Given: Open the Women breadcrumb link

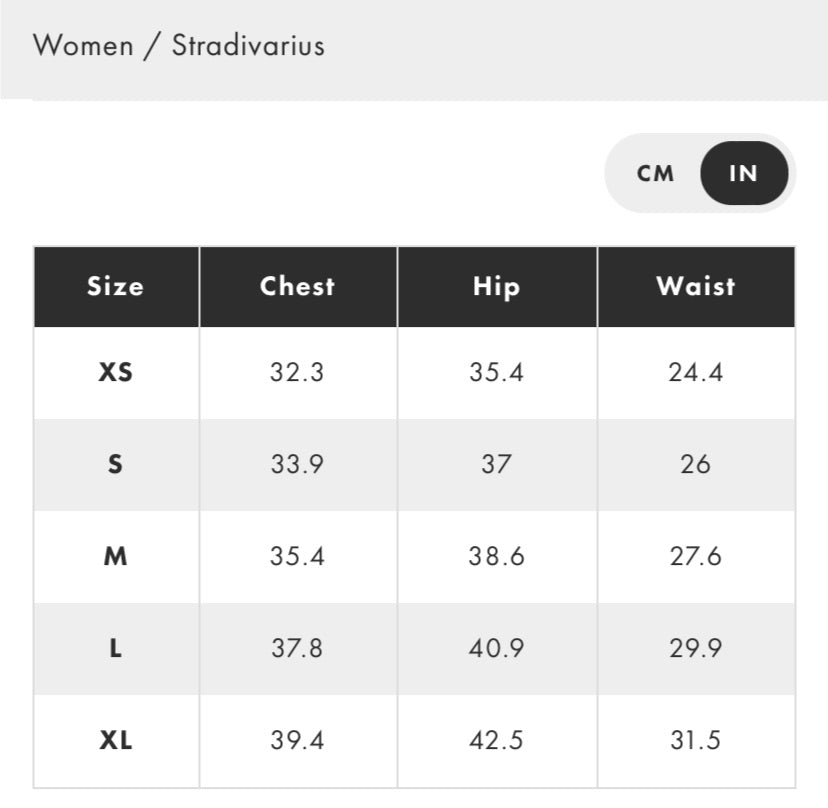Looking at the screenshot, I should point(83,45).
